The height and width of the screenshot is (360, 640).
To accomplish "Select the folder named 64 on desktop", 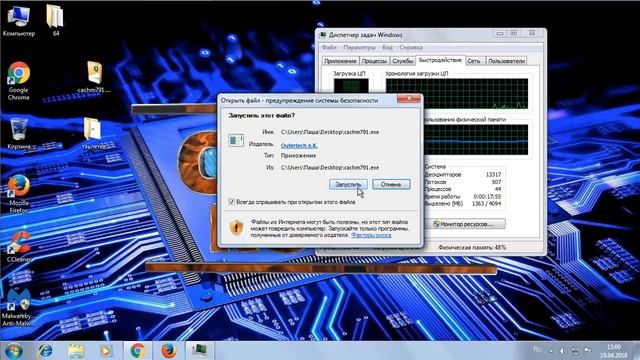I will click(55, 20).
